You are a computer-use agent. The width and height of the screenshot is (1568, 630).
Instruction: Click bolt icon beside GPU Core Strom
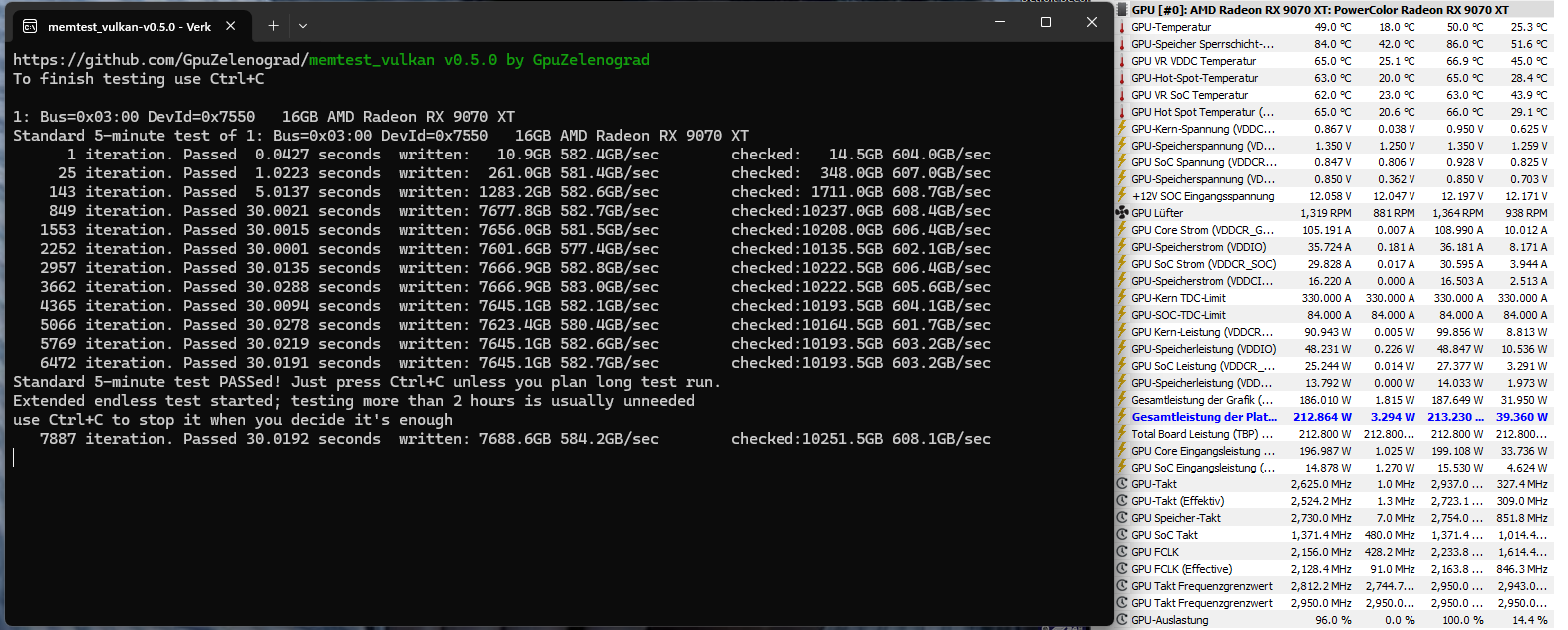tap(1122, 230)
